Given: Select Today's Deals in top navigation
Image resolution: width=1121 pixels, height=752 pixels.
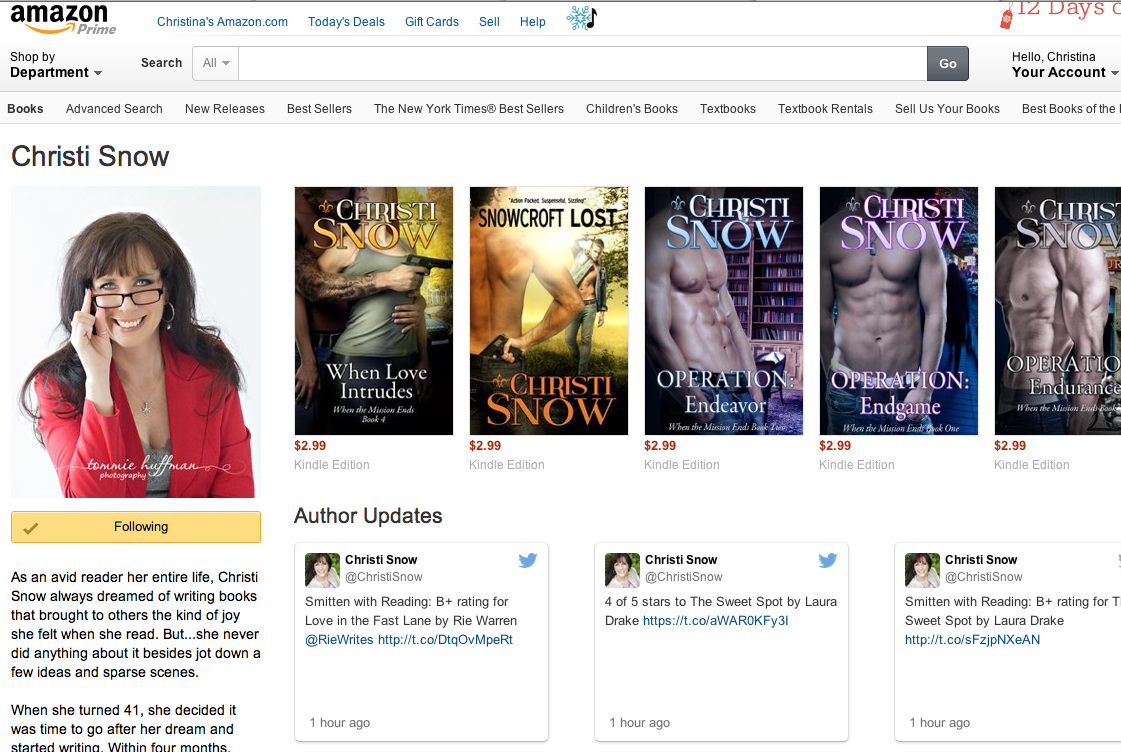Looking at the screenshot, I should 346,21.
